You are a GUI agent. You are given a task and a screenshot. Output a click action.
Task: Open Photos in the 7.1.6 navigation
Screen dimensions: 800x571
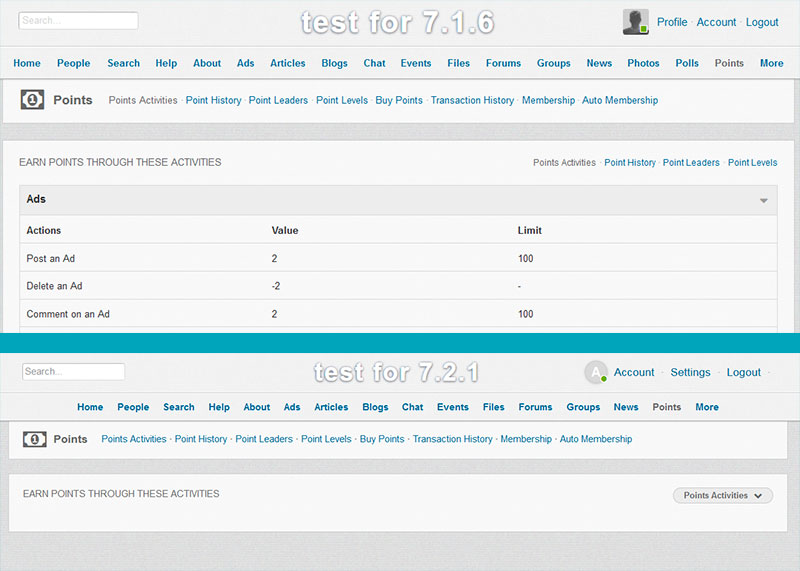[643, 63]
